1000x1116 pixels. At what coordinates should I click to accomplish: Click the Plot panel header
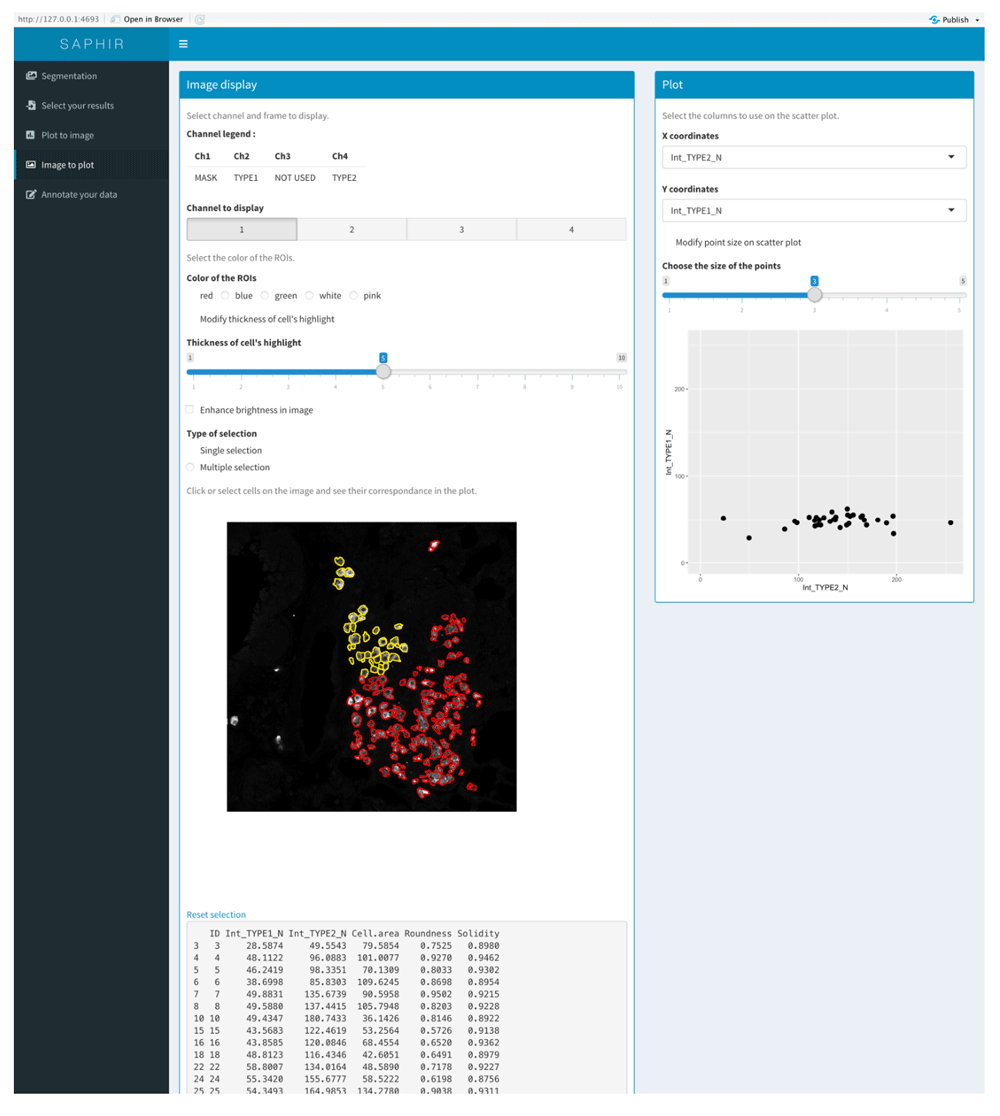coord(814,85)
